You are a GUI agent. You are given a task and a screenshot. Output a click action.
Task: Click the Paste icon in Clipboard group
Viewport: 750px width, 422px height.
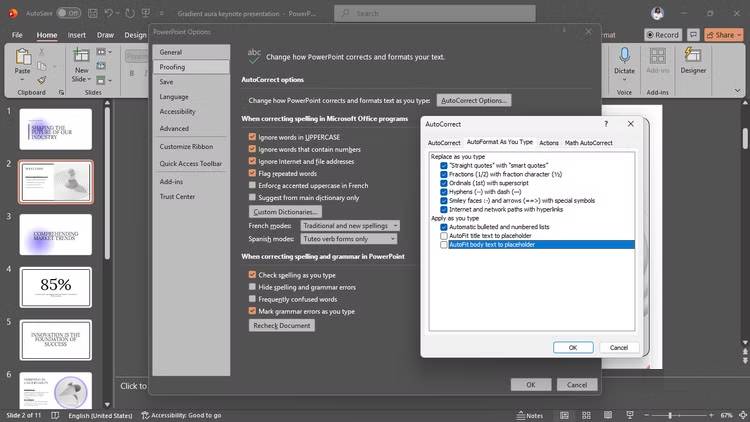pyautogui.click(x=22, y=59)
